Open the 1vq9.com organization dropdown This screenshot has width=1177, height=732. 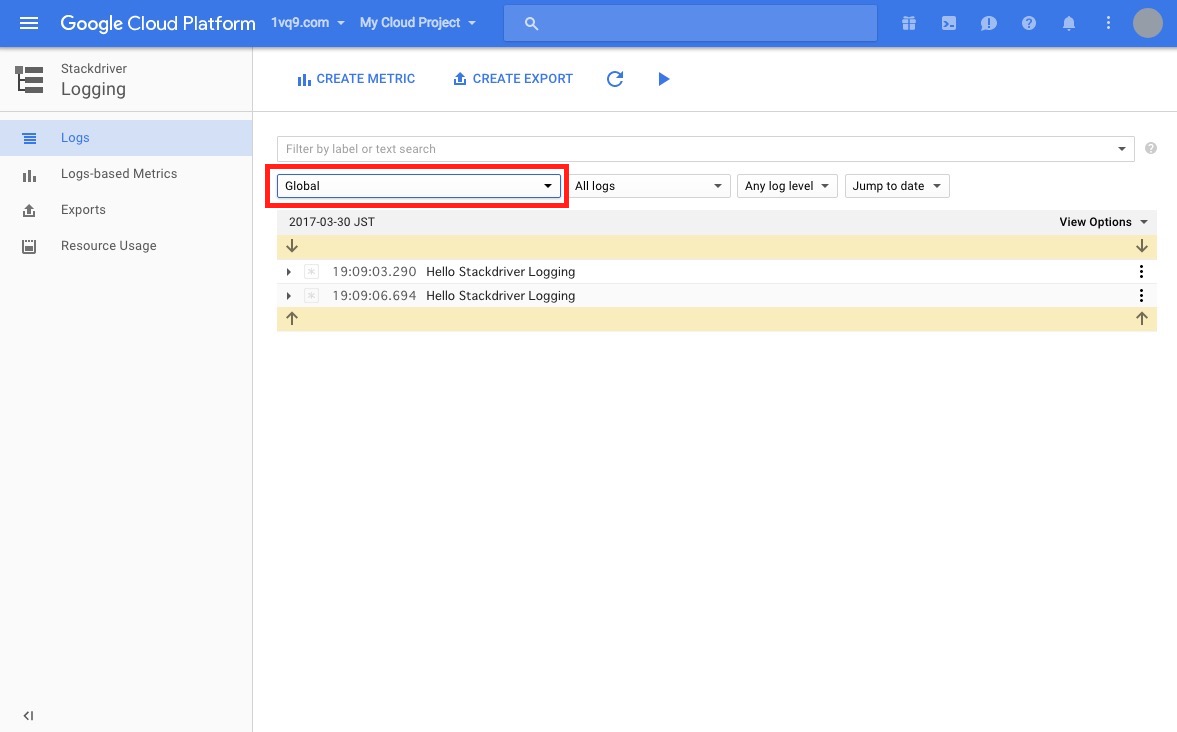click(x=308, y=23)
